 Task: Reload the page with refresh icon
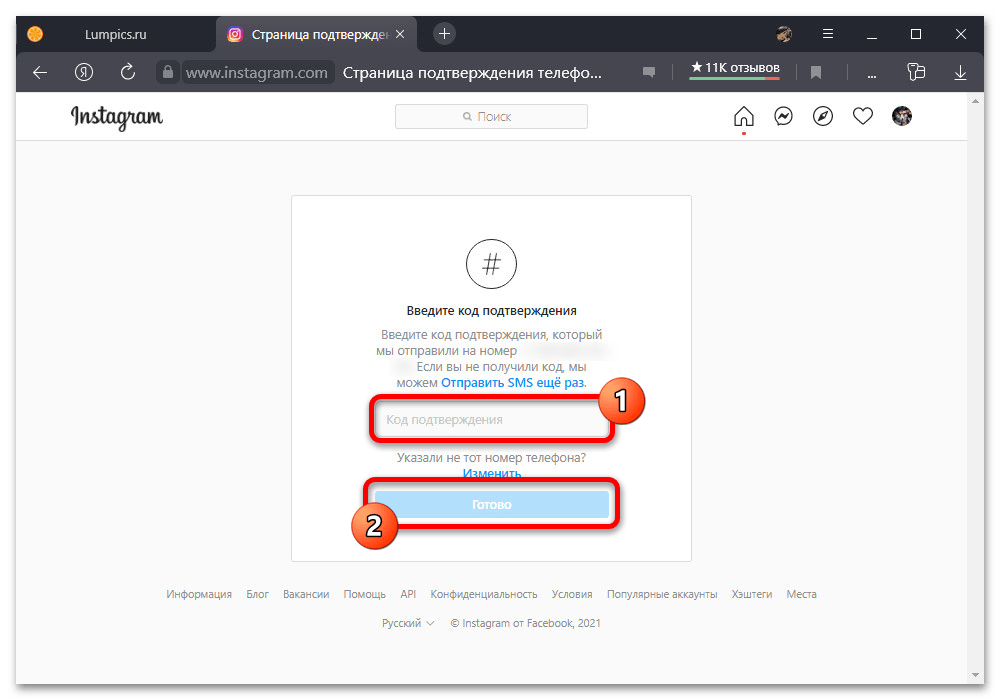(x=127, y=72)
